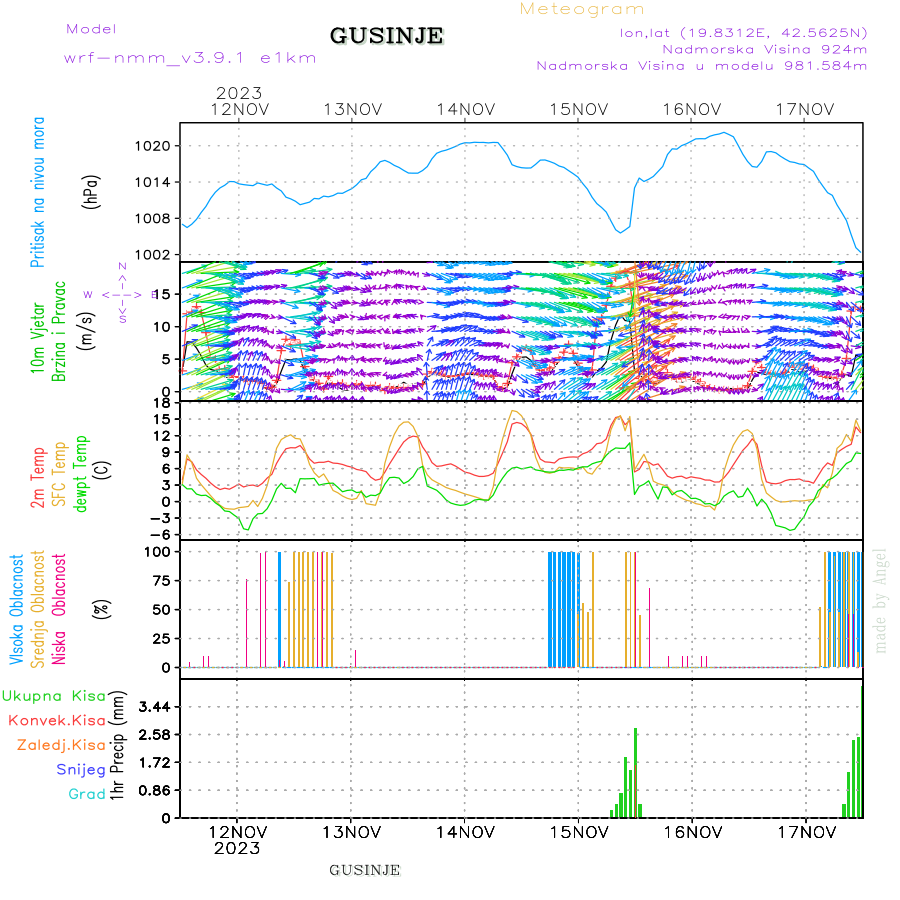Click the 1020 pressure tick value
900x900 pixels.
pos(153,146)
